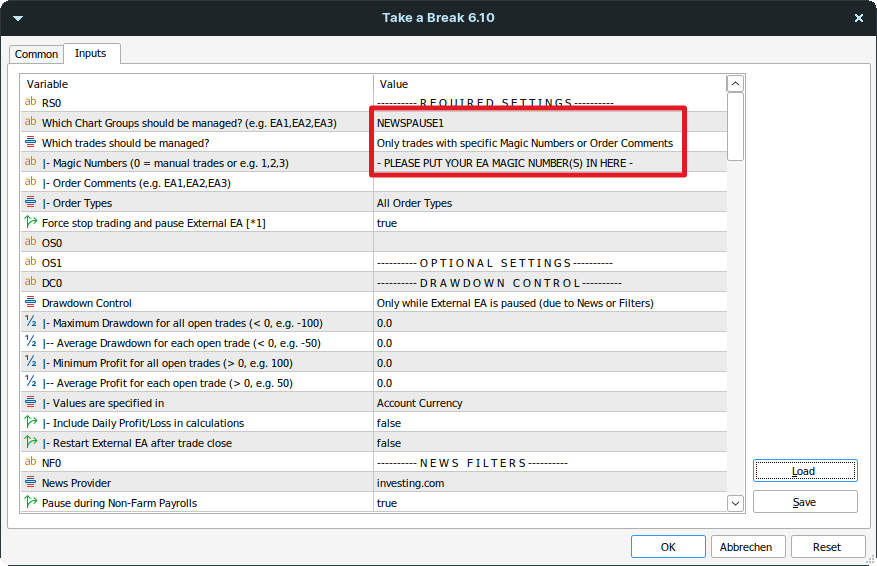Click the icon beside Which Chart Groups row
This screenshot has height=566, width=877.
(30, 123)
